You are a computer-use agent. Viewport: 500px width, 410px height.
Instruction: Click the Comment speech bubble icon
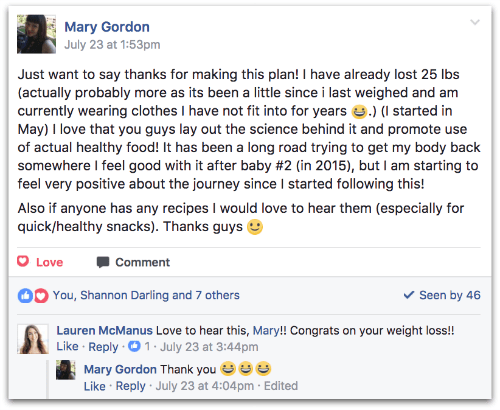pyautogui.click(x=103, y=262)
